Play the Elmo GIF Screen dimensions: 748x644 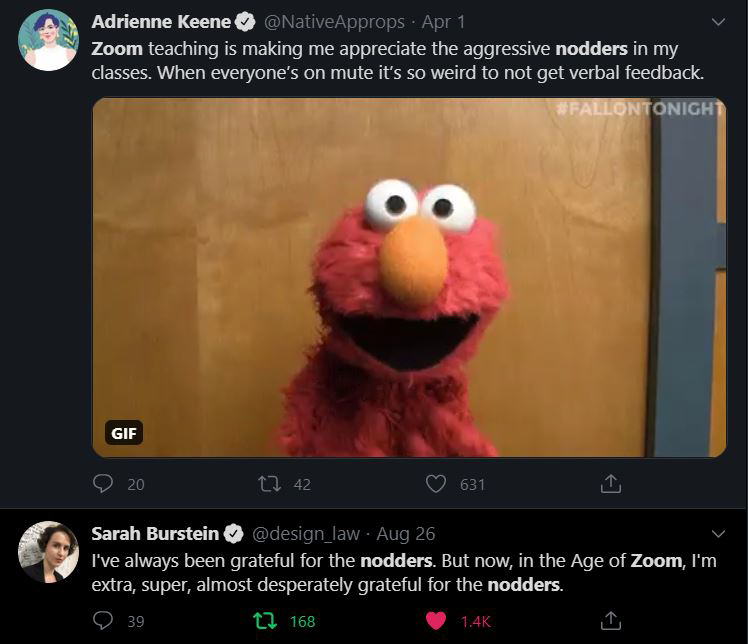[409, 277]
